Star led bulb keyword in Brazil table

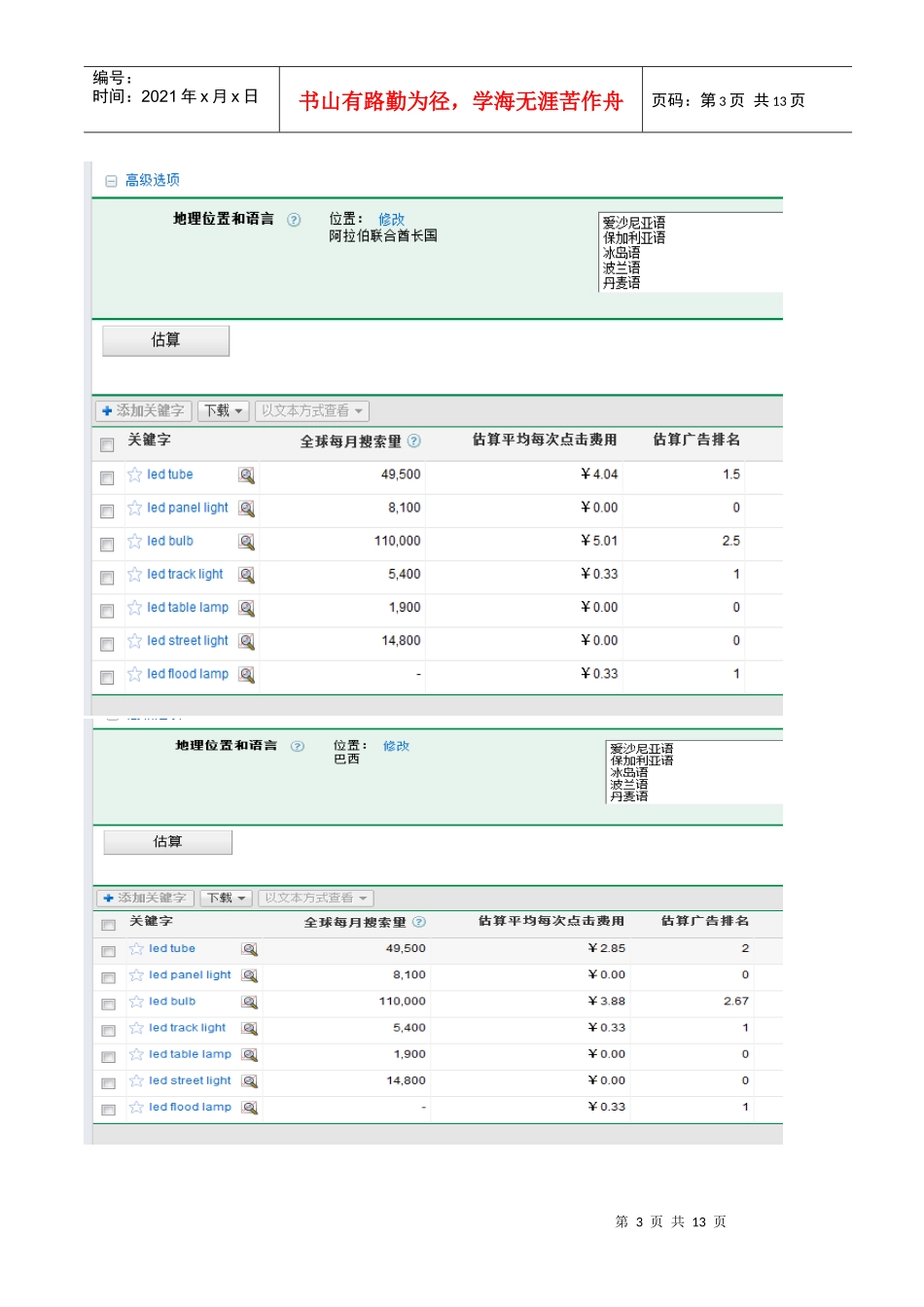click(137, 1002)
